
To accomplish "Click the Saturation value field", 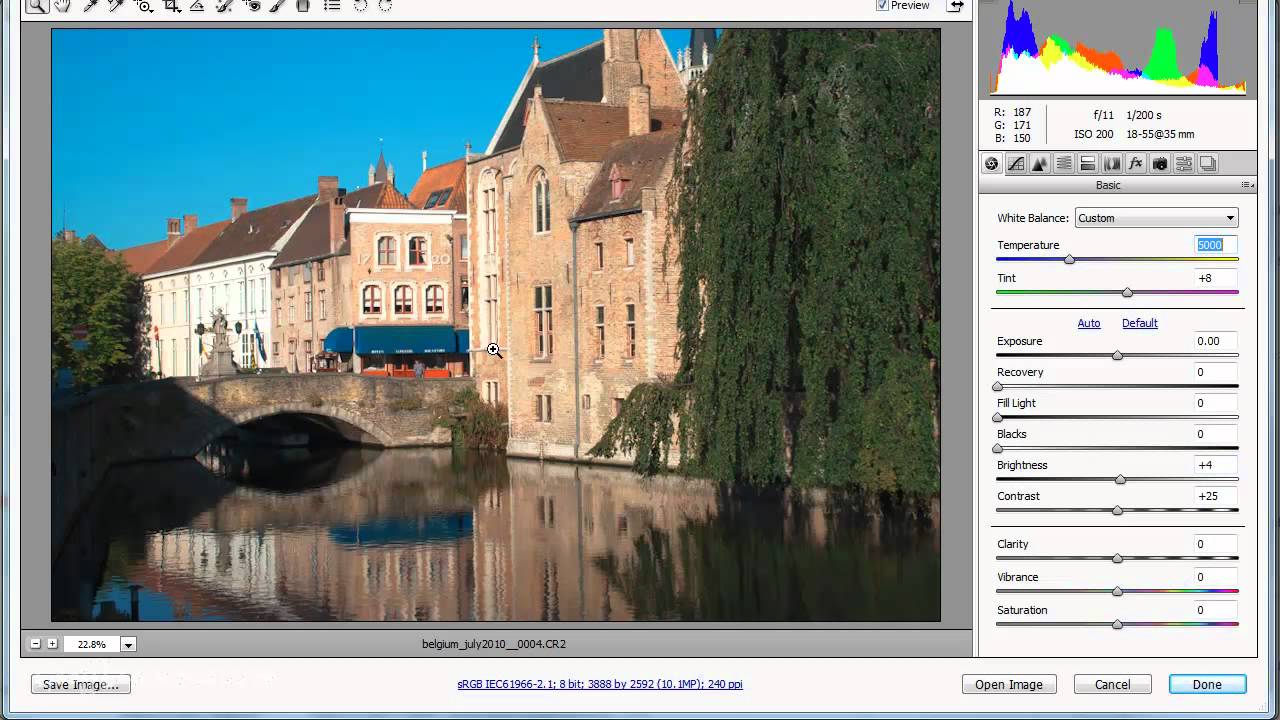I will [x=1216, y=610].
